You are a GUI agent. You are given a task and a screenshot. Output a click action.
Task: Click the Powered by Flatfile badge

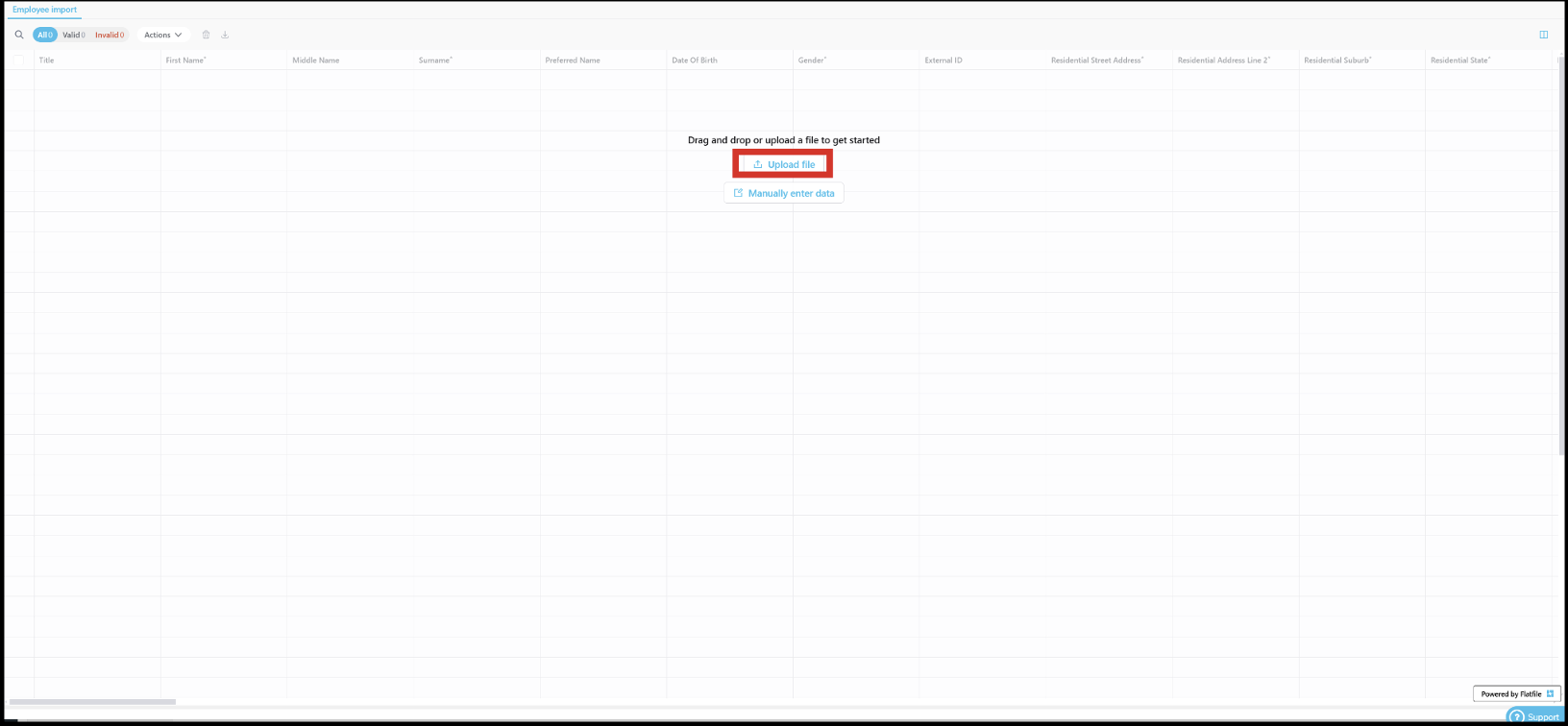point(1516,693)
